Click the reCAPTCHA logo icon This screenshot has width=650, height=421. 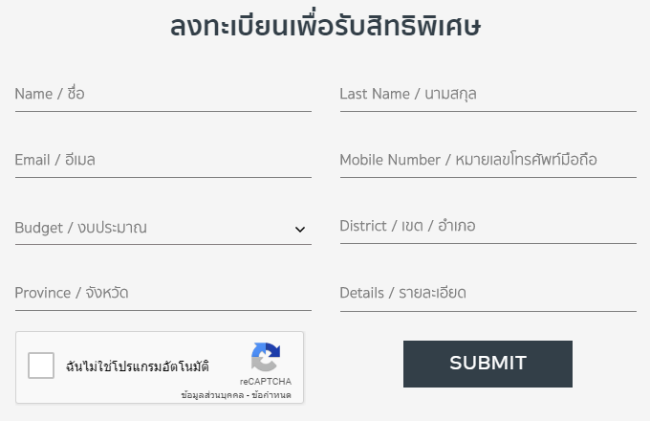265,358
